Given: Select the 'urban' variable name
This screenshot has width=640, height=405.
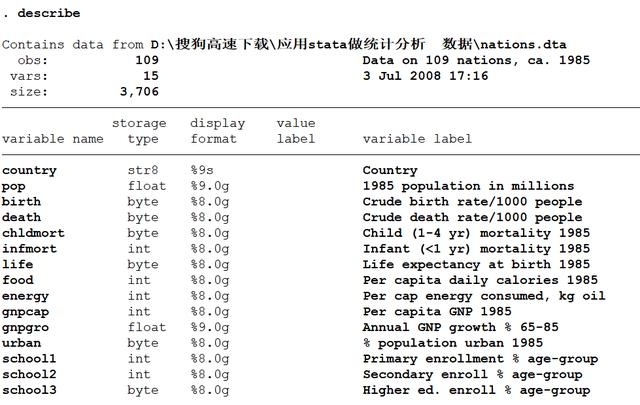Looking at the screenshot, I should 21,343.
